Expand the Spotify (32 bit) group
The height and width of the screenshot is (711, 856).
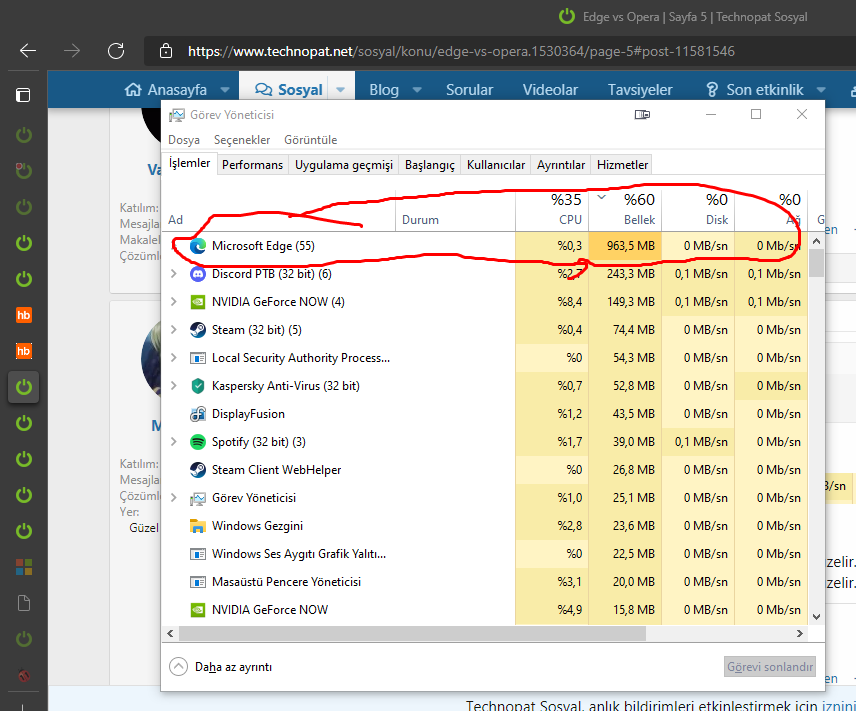point(174,441)
